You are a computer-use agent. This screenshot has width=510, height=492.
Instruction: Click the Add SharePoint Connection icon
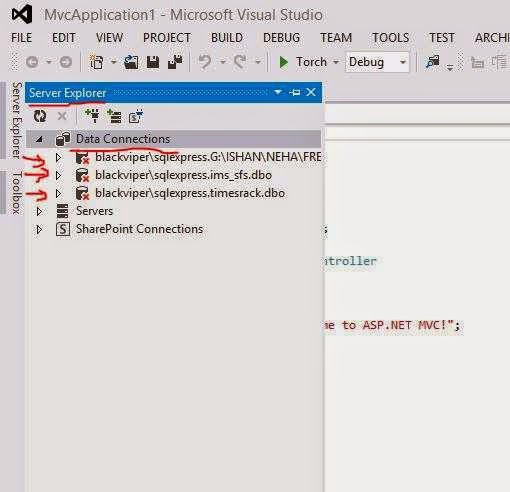(x=136, y=116)
